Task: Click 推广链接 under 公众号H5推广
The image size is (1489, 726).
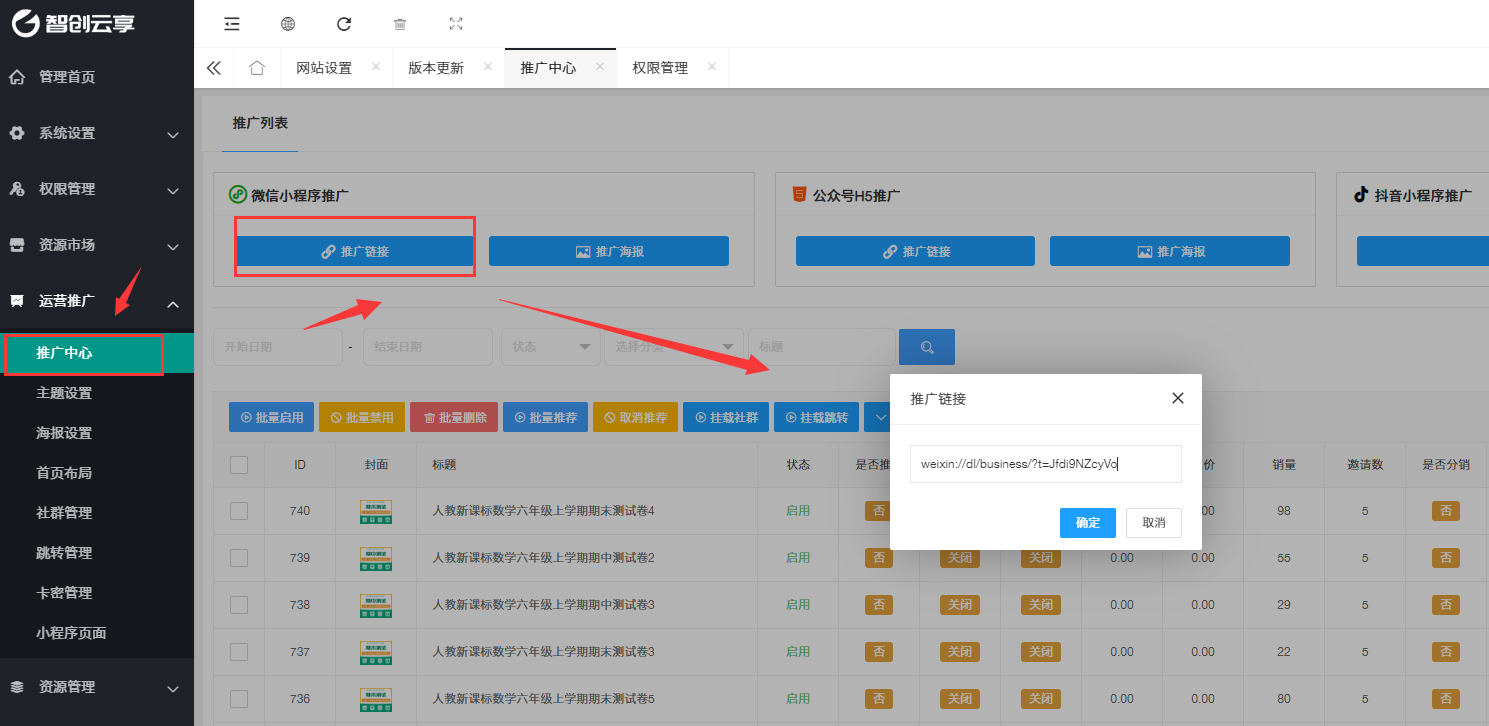Action: [x=916, y=251]
